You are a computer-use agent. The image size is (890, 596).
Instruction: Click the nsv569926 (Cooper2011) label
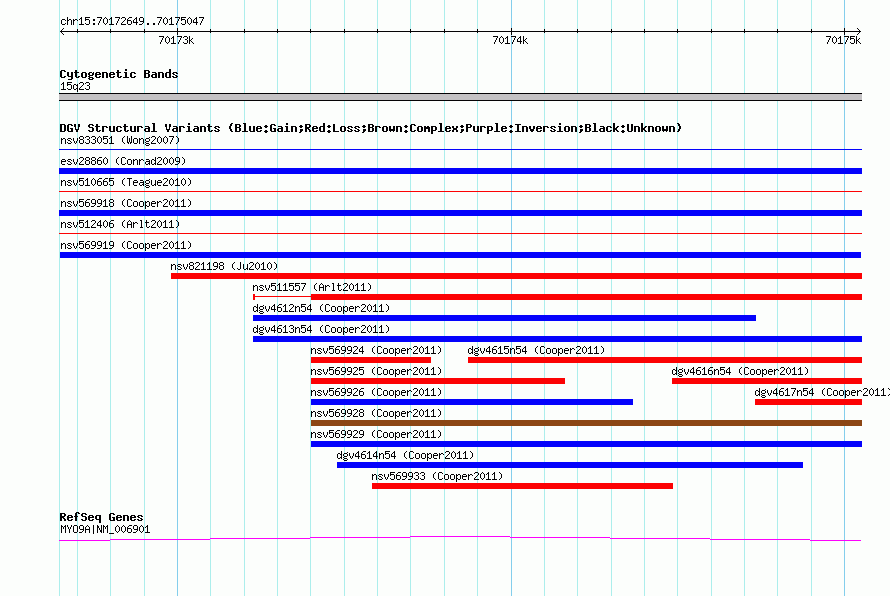pos(376,392)
